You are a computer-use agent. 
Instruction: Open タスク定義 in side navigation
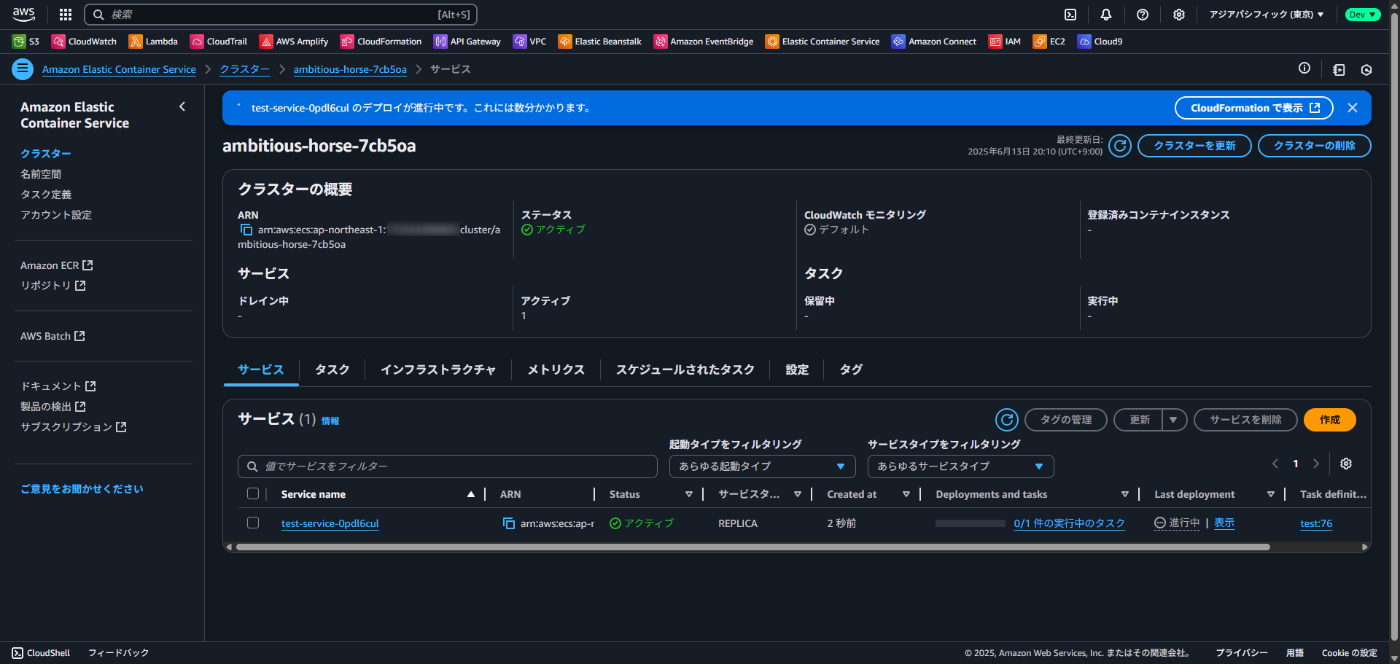[46, 194]
